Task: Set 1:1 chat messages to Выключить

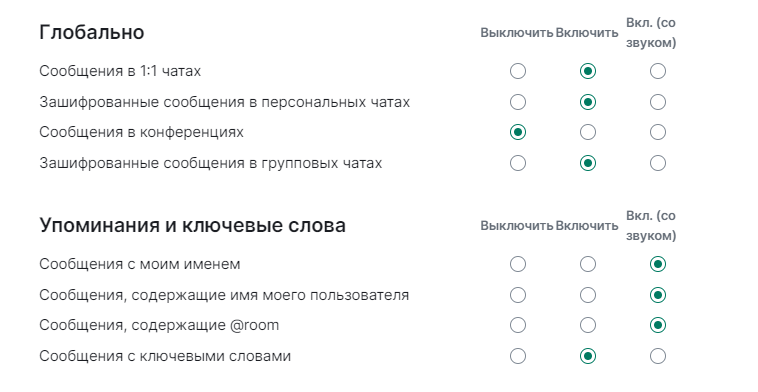Action: click(518, 71)
